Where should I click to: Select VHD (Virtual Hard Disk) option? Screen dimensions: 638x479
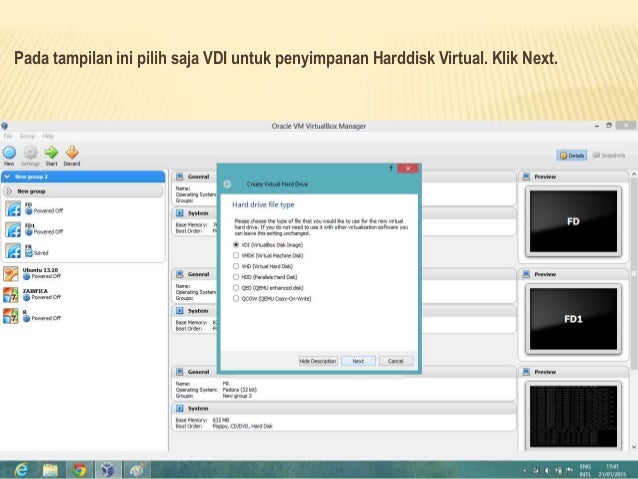[x=236, y=266]
